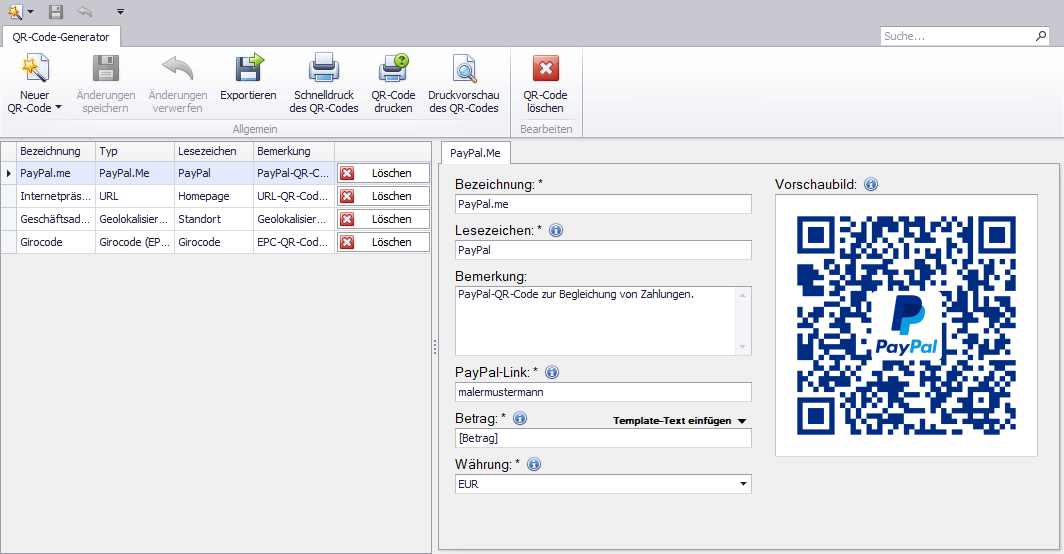1064x554 pixels.
Task: Click the Homepage bookmark cell
Action: 214,196
